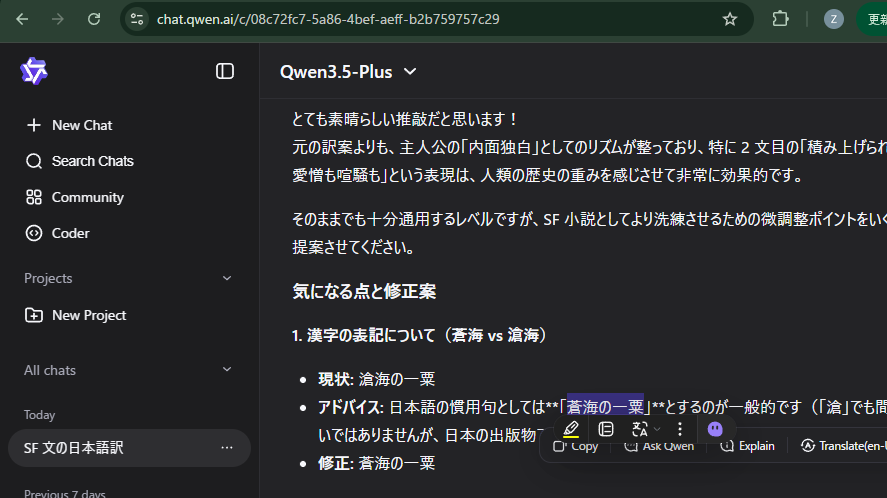Click the 'Today' section label
Screen dimensions: 887x498
pyautogui.click(x=40, y=415)
